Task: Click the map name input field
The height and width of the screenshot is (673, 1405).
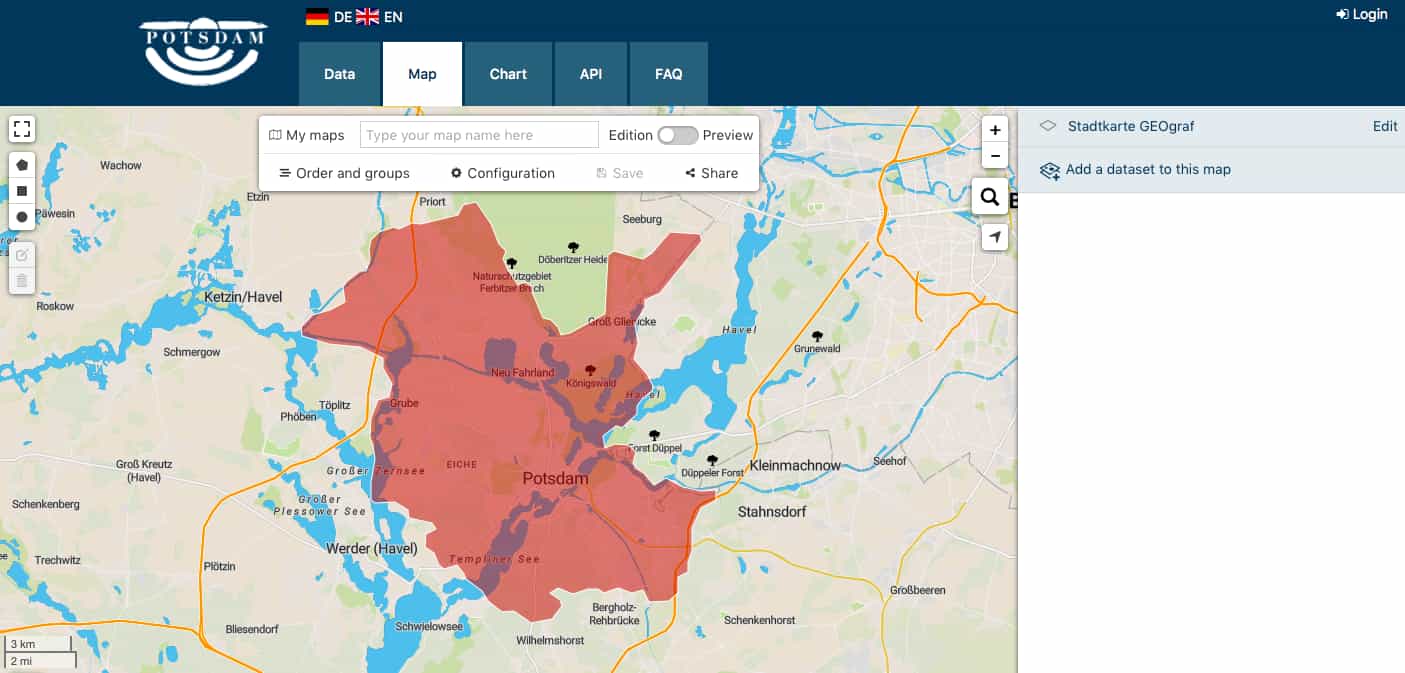Action: [479, 135]
